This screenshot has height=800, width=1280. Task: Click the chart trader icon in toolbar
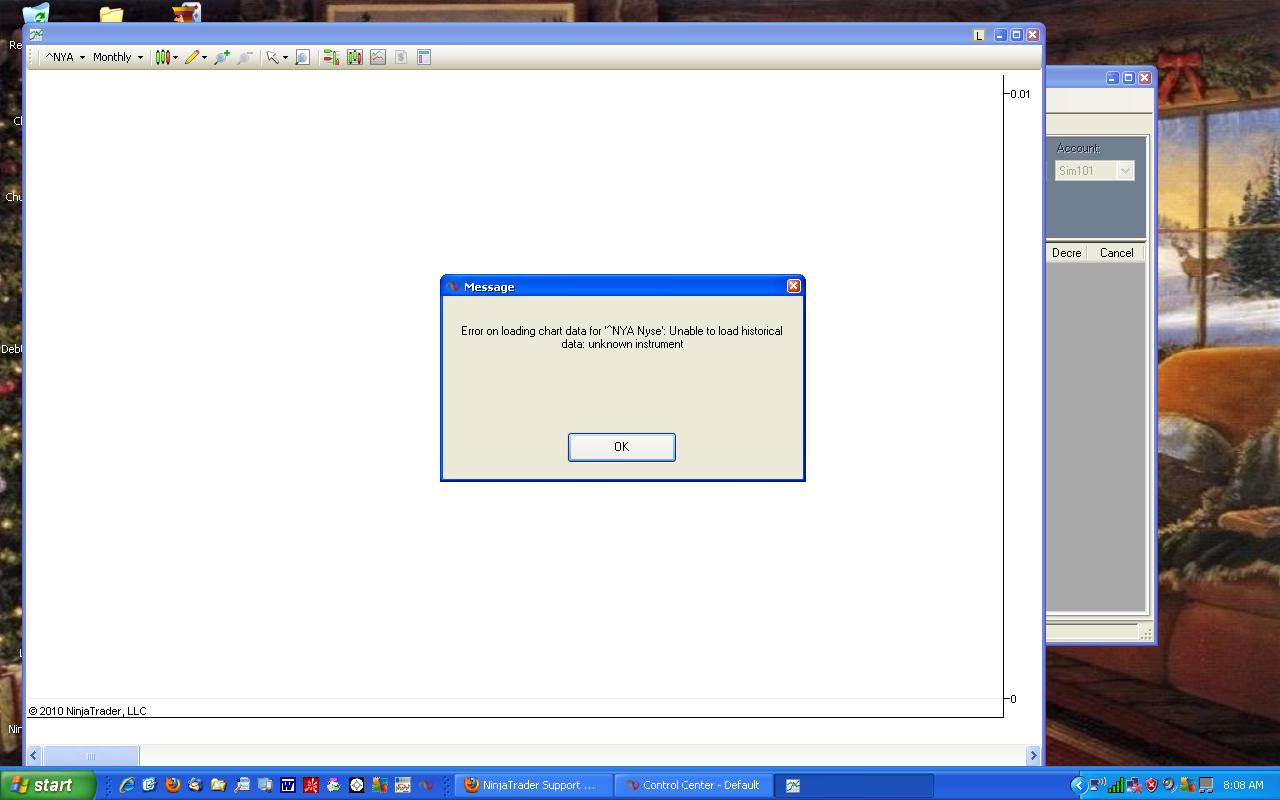[x=331, y=58]
